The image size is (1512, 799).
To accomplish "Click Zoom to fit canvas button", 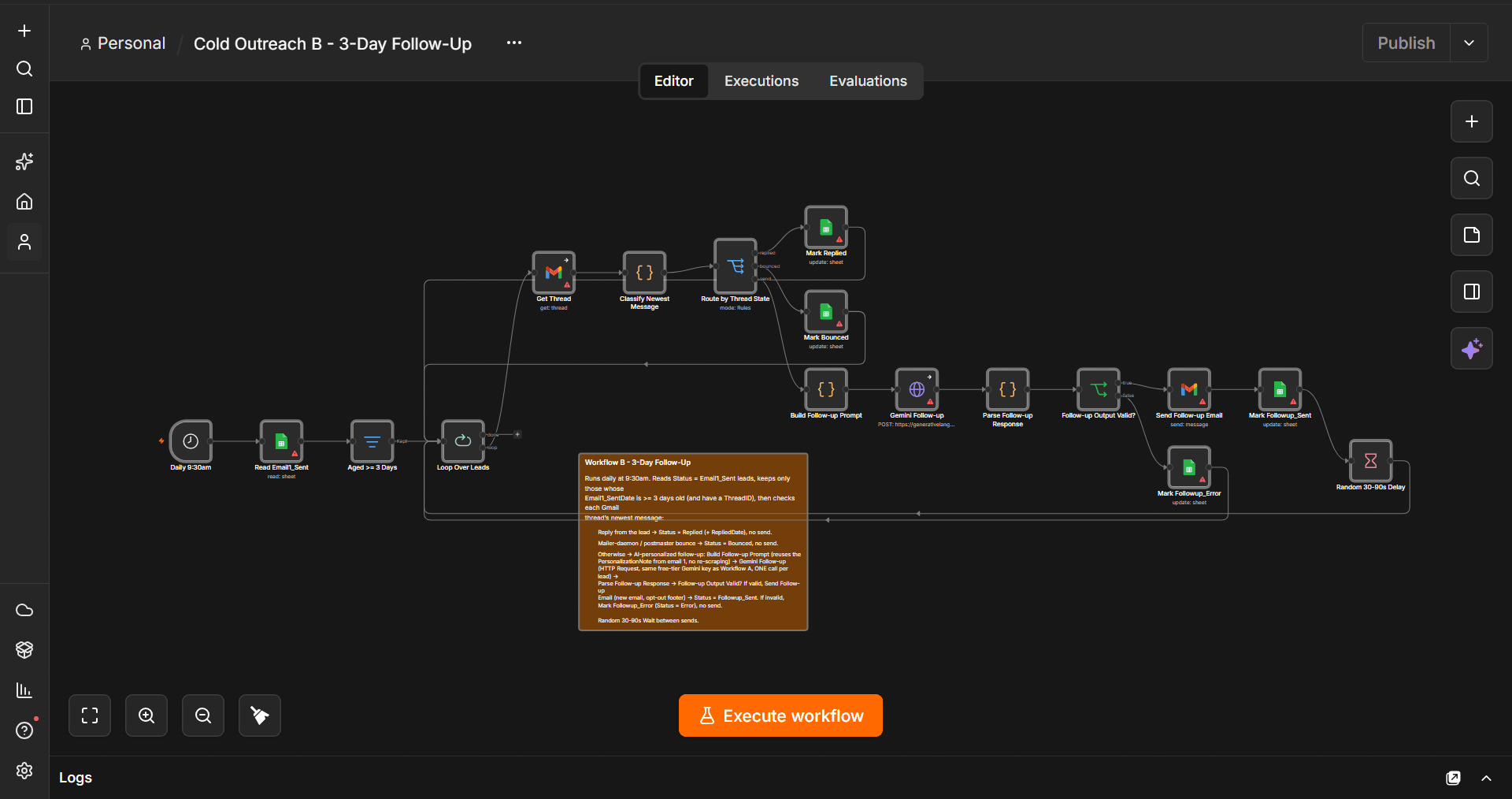I will point(90,715).
